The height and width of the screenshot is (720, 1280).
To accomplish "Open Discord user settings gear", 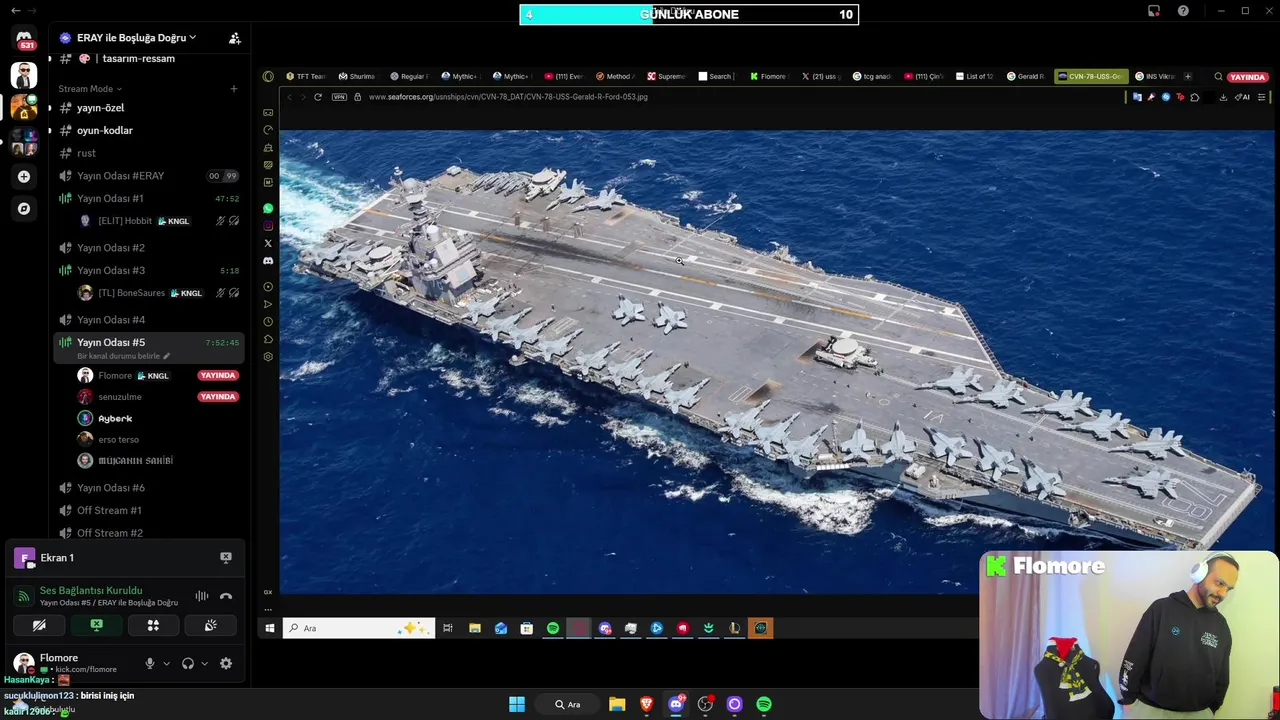I will (x=226, y=664).
